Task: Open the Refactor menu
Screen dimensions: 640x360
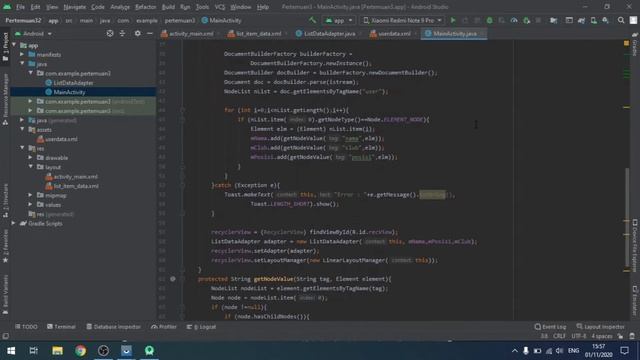Action: [145, 7]
